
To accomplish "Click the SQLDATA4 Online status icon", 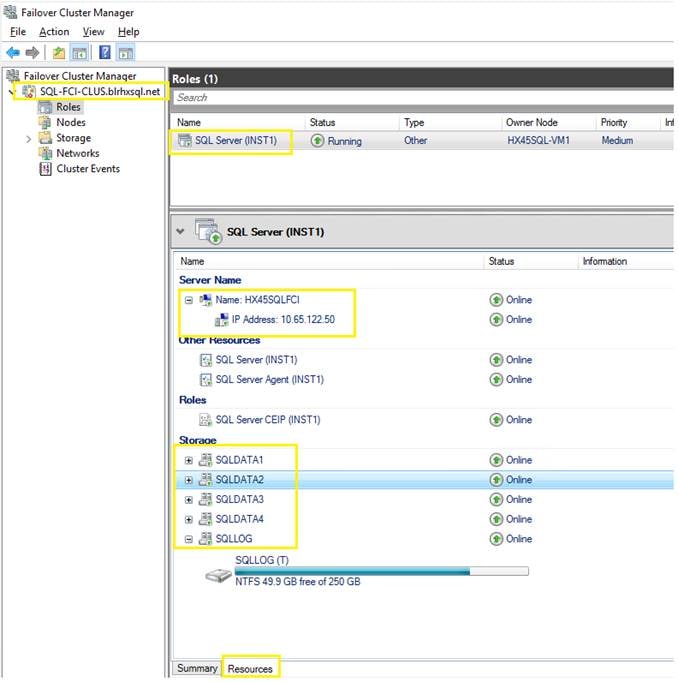I will (496, 519).
